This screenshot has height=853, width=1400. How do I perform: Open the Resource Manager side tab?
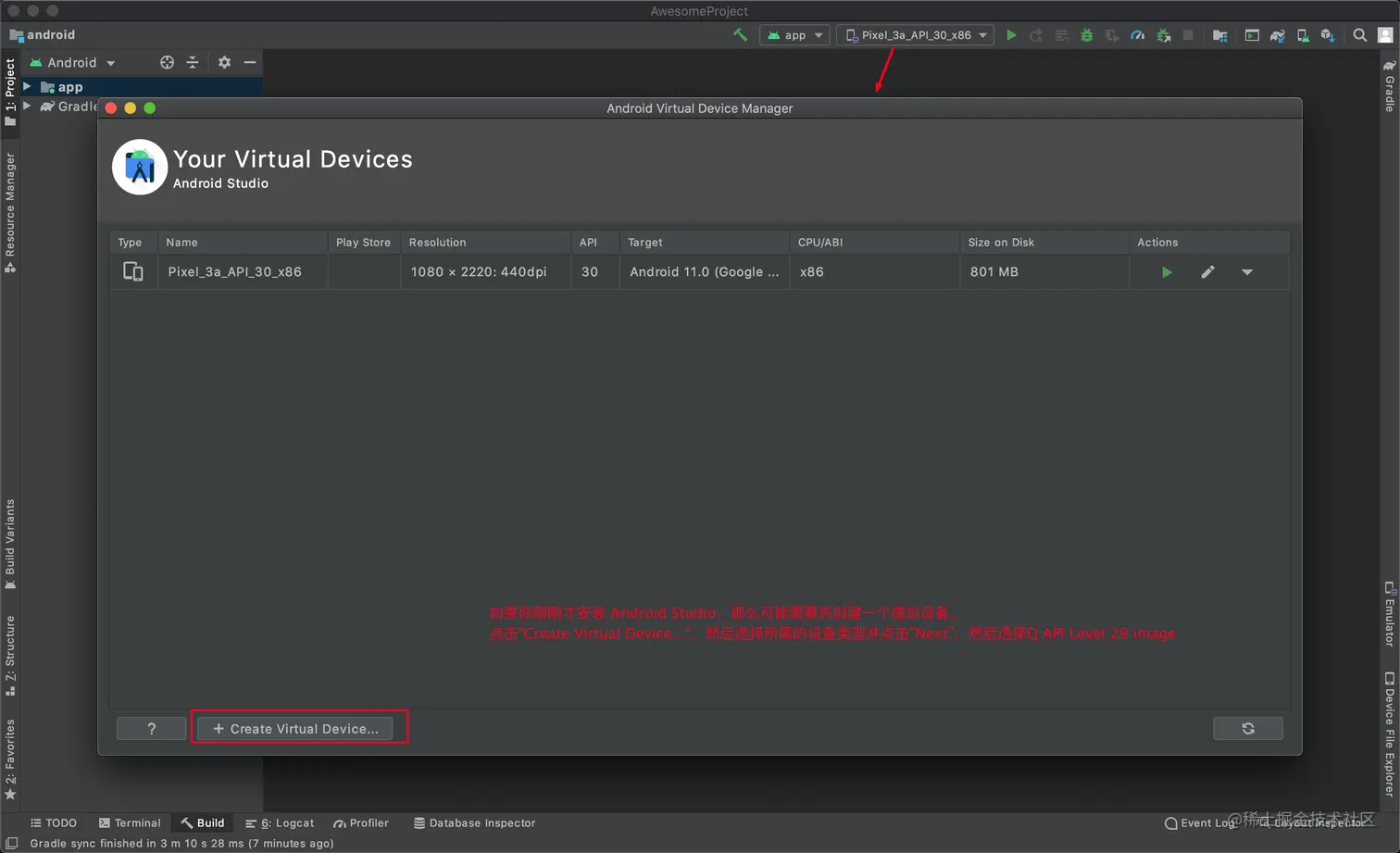(10, 213)
